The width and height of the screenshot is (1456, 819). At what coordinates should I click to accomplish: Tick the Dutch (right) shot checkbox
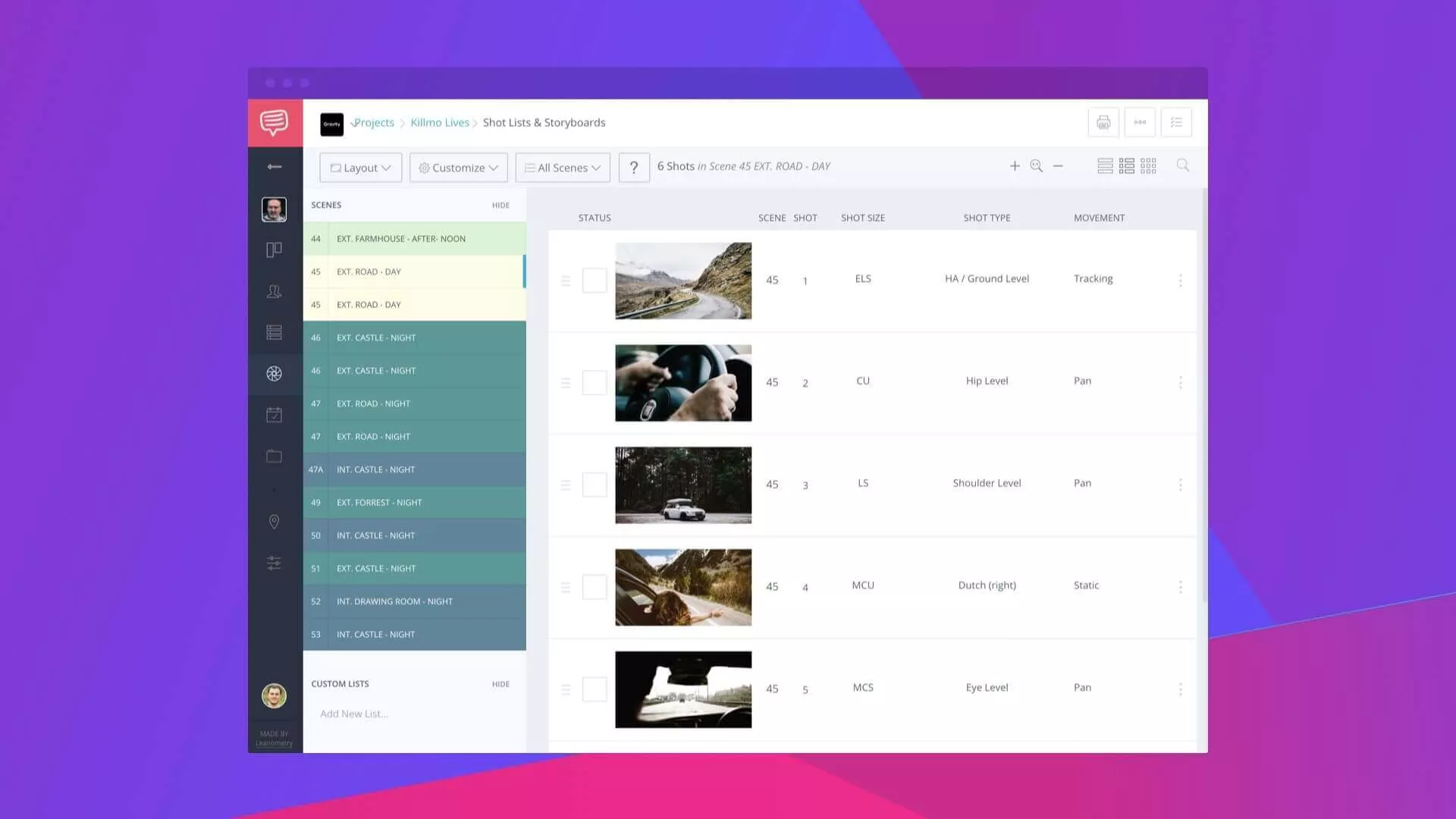[595, 587]
